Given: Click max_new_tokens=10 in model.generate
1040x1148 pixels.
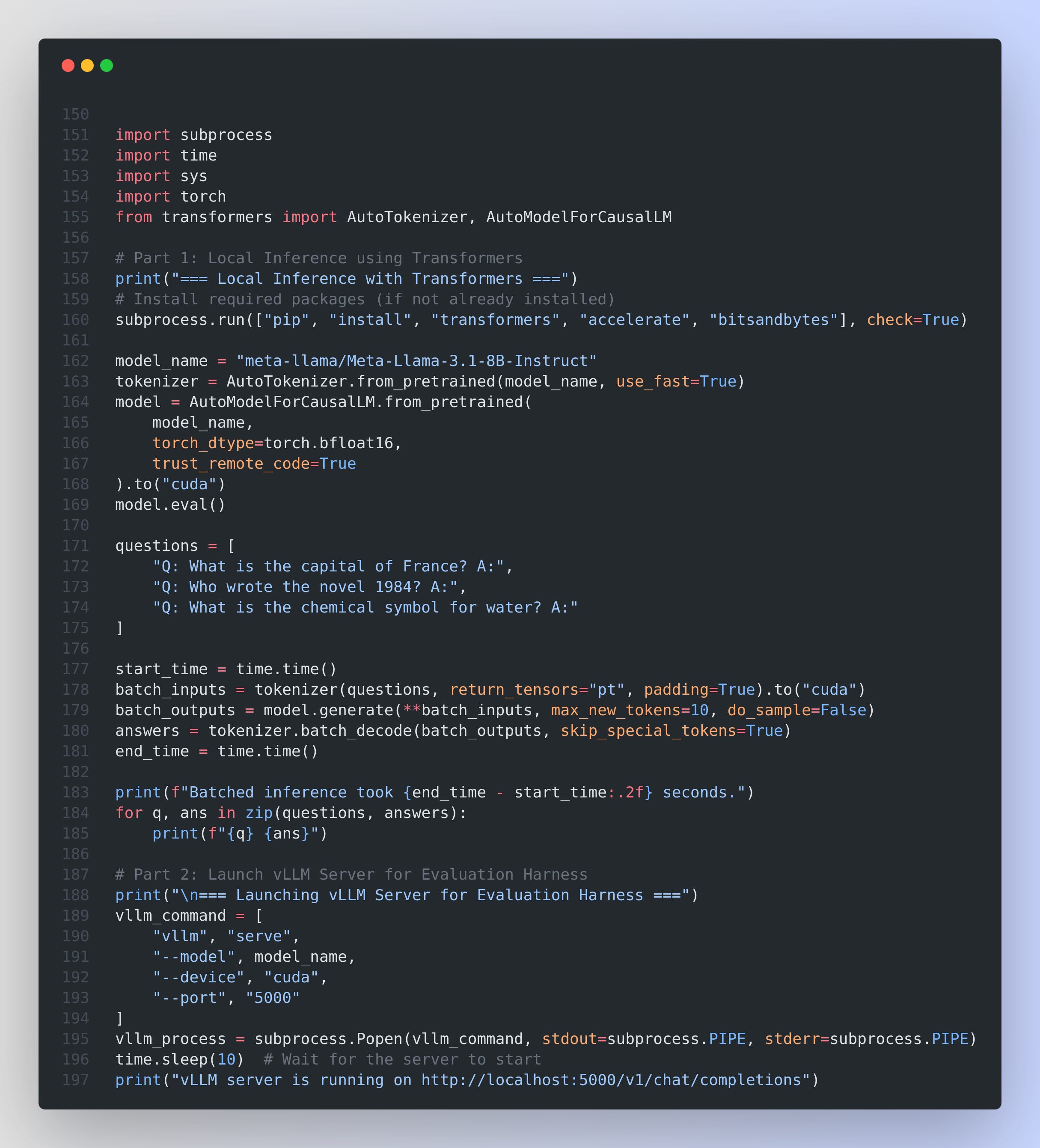Looking at the screenshot, I should tap(629, 710).
